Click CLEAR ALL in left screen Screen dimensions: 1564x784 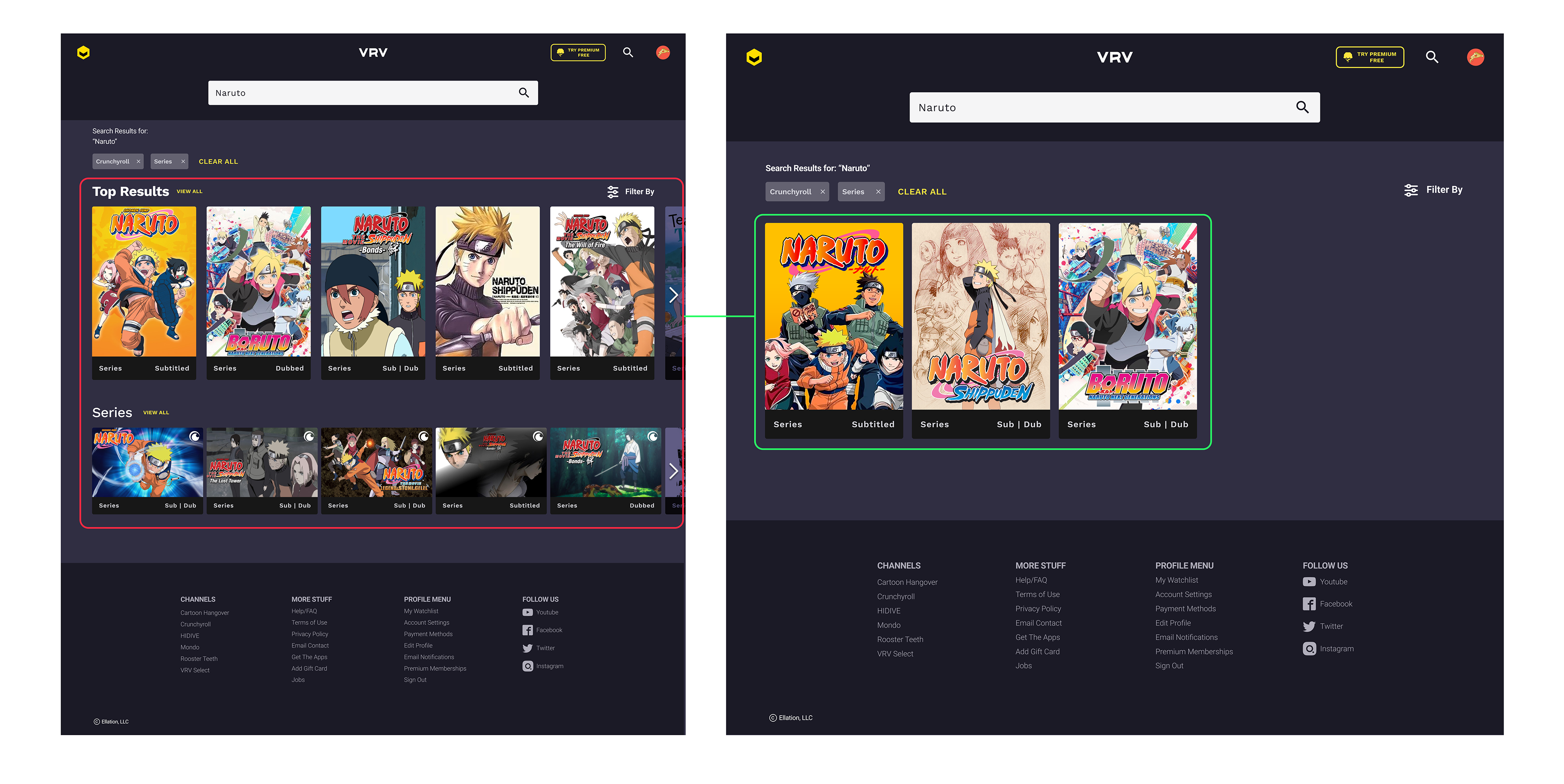tap(219, 162)
